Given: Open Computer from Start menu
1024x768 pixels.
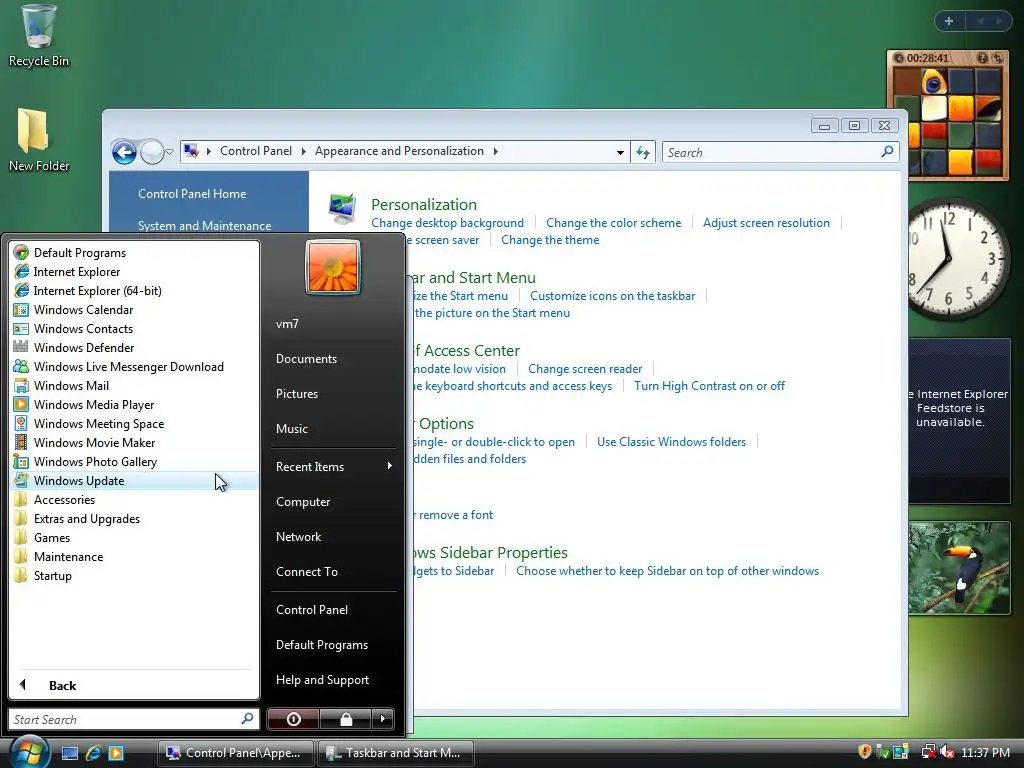Looking at the screenshot, I should tap(303, 502).
